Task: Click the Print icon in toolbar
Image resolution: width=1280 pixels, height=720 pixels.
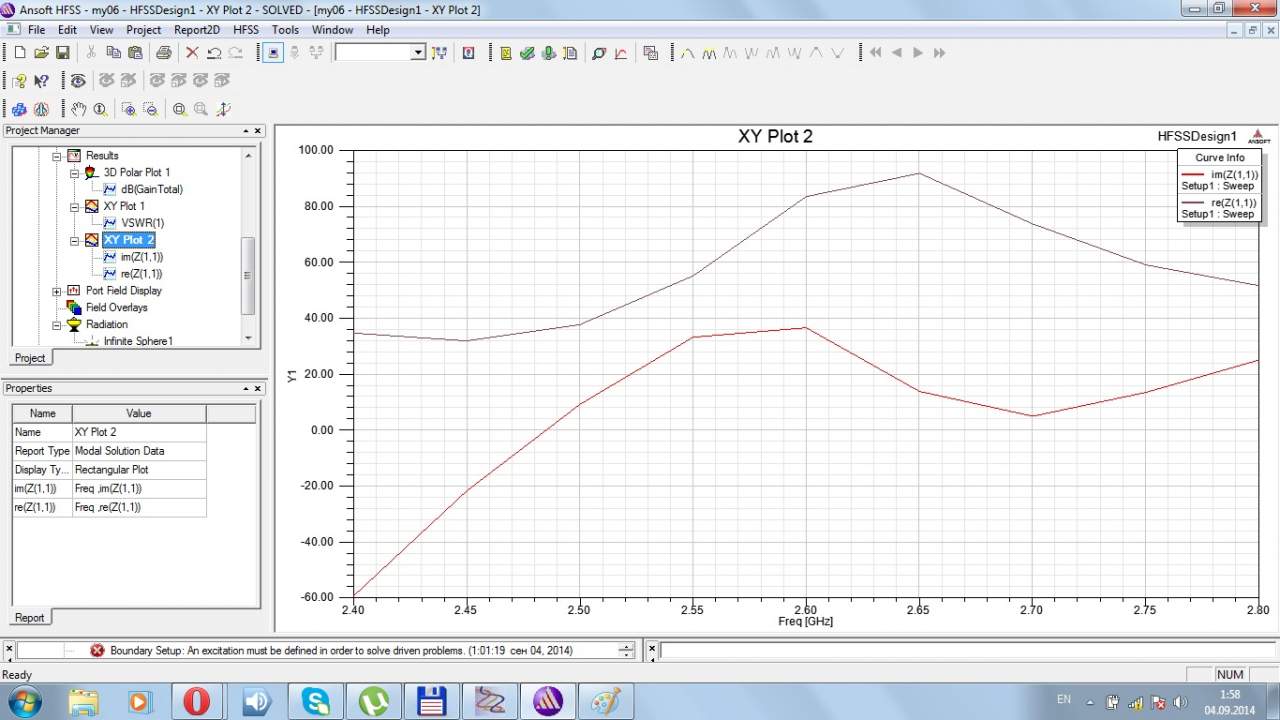Action: coord(163,53)
